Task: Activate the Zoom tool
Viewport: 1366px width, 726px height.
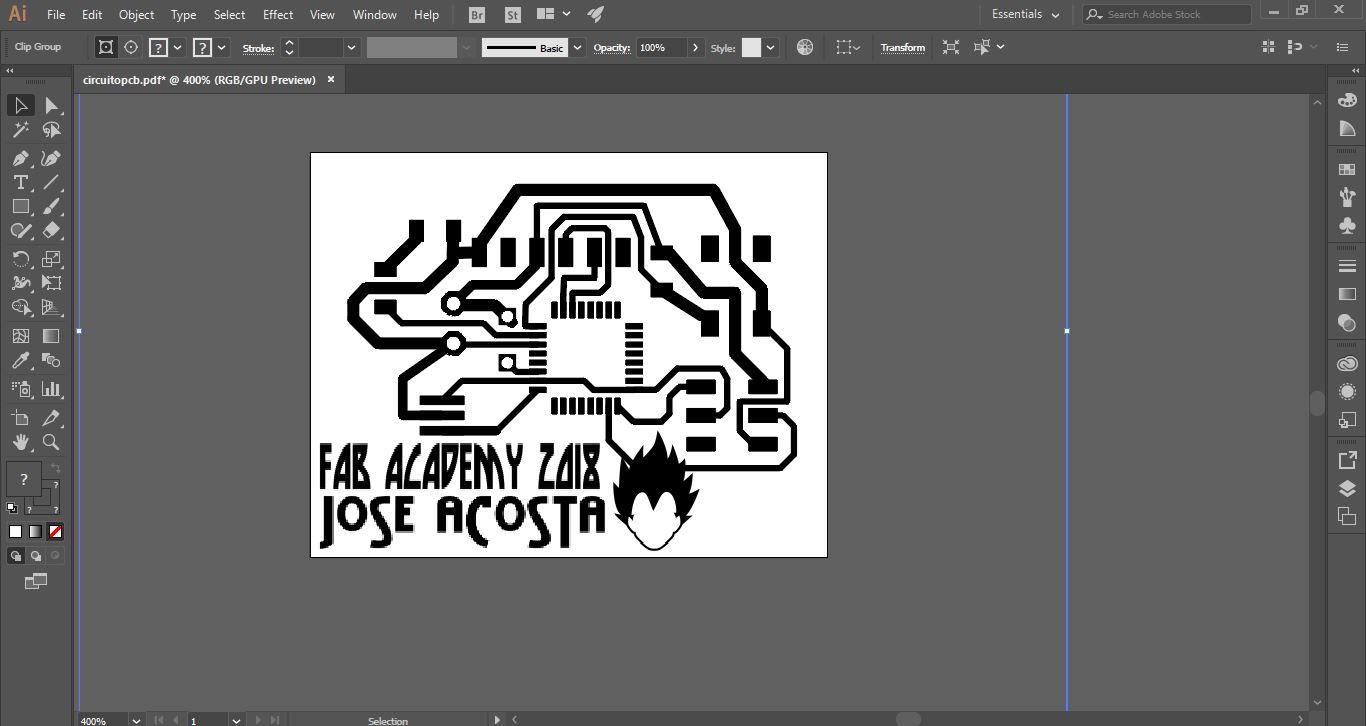Action: point(51,442)
